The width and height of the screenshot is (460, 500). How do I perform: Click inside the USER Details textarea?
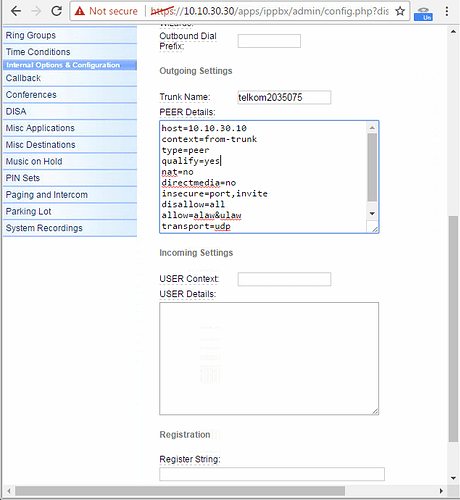[x=269, y=359]
